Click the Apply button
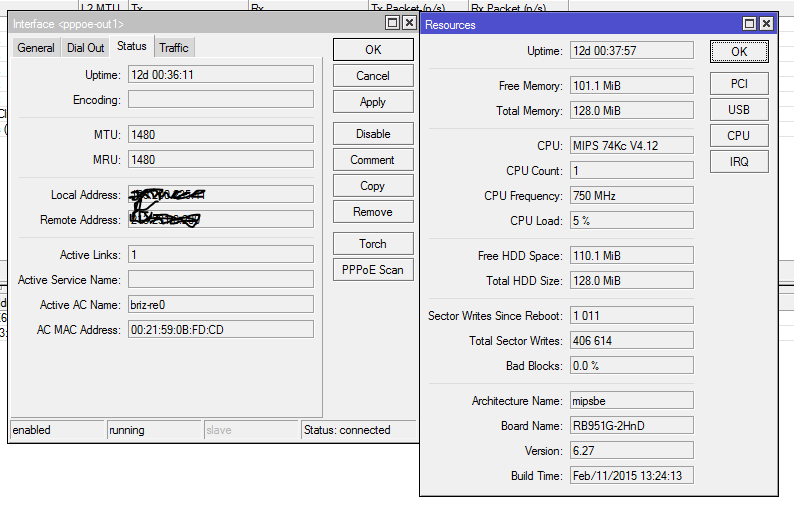794x508 pixels. pyautogui.click(x=372, y=102)
